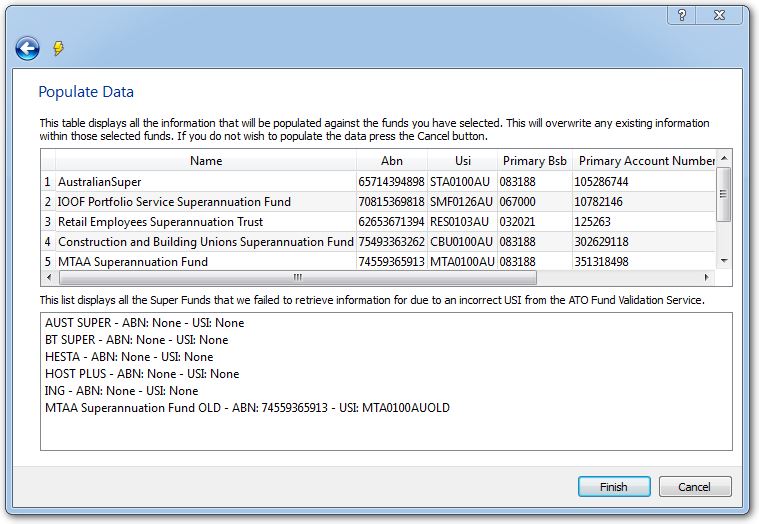The image size is (759, 524).
Task: Click USI cell MTA0100AU in the table
Action: (462, 261)
